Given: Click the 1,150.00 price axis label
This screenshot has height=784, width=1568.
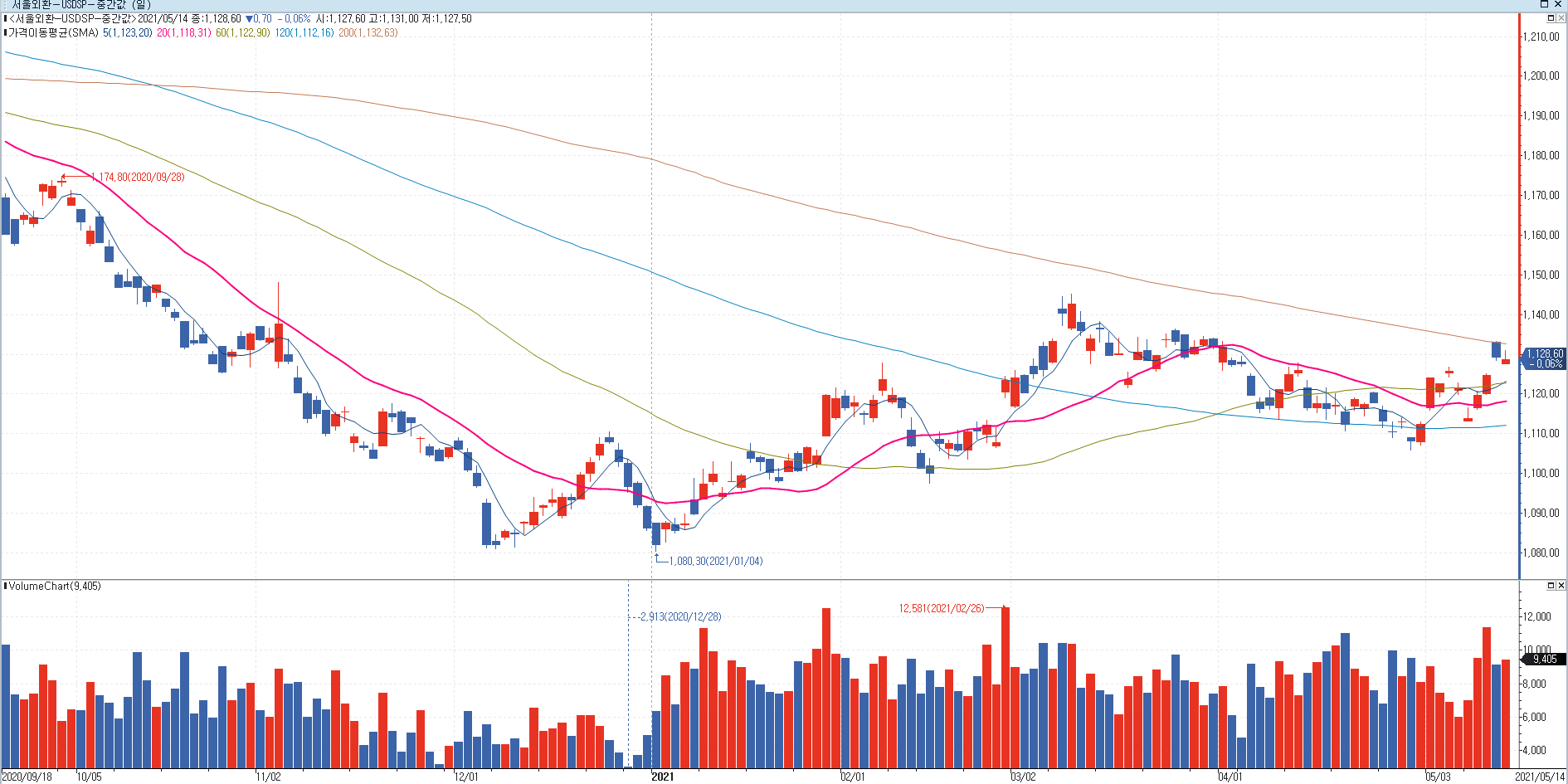Looking at the screenshot, I should (1541, 275).
